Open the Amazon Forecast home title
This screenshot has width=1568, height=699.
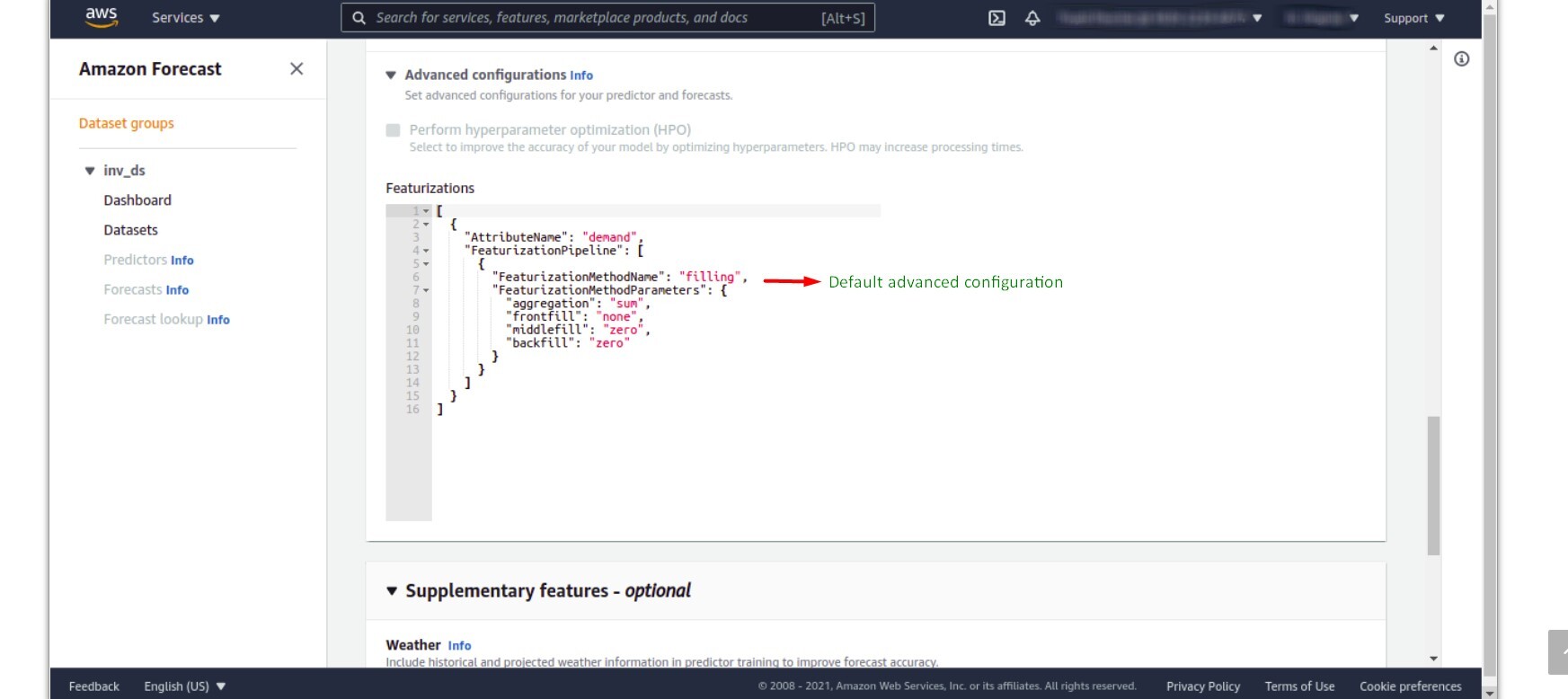150,69
